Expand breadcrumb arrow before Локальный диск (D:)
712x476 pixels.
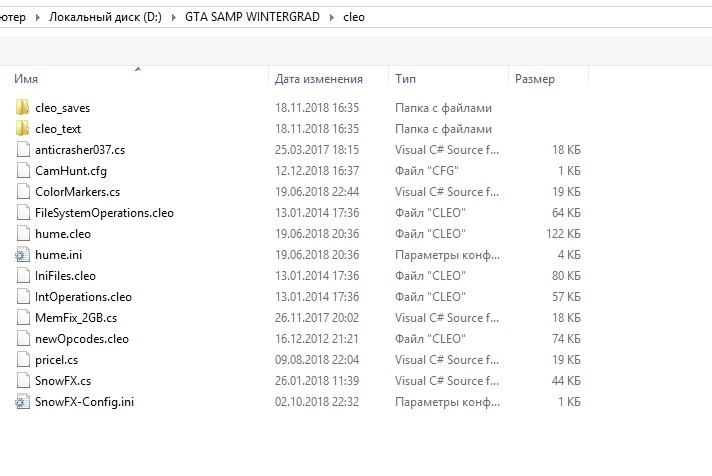pyautogui.click(x=38, y=18)
